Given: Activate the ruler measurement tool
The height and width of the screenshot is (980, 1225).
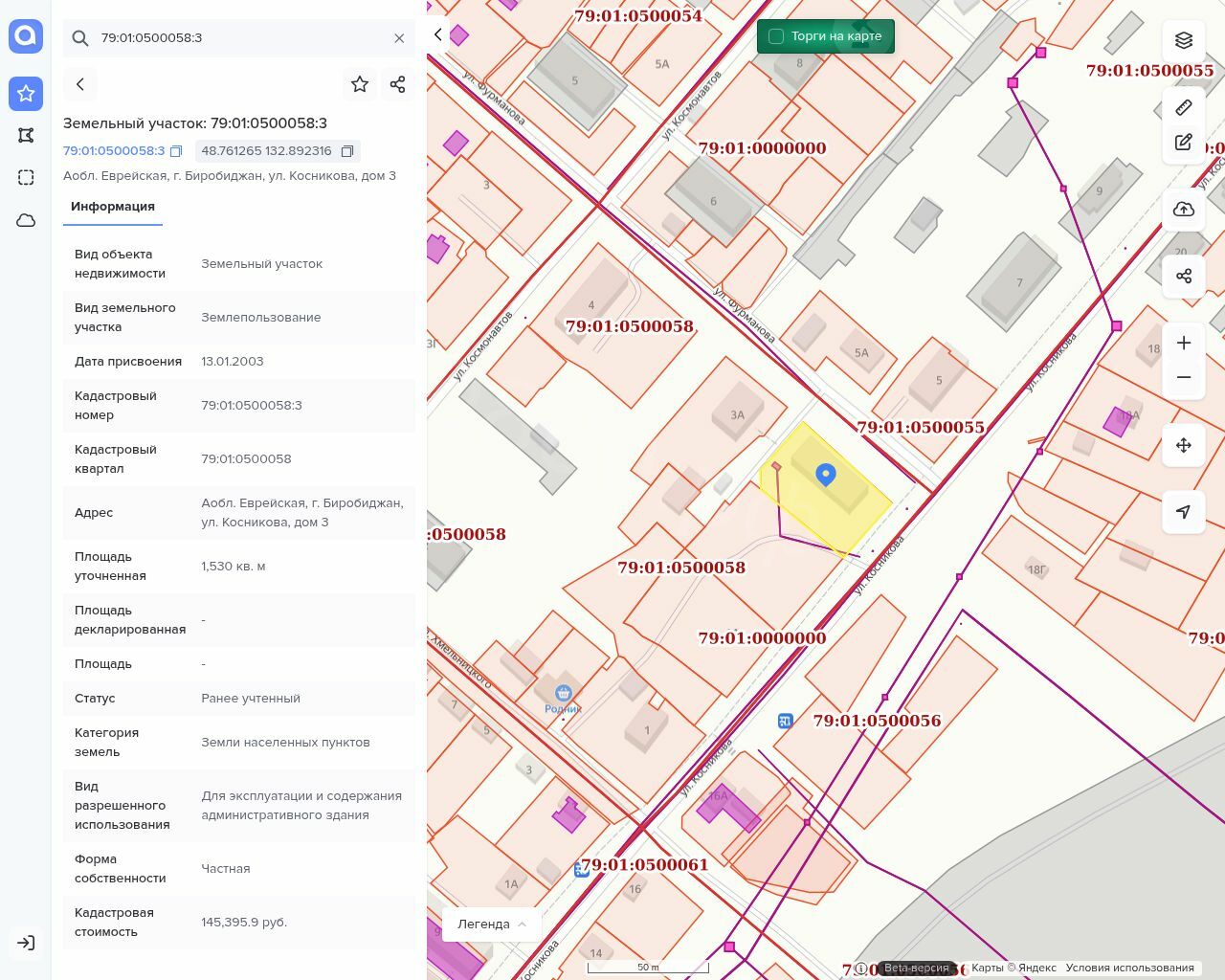Looking at the screenshot, I should [x=1184, y=107].
